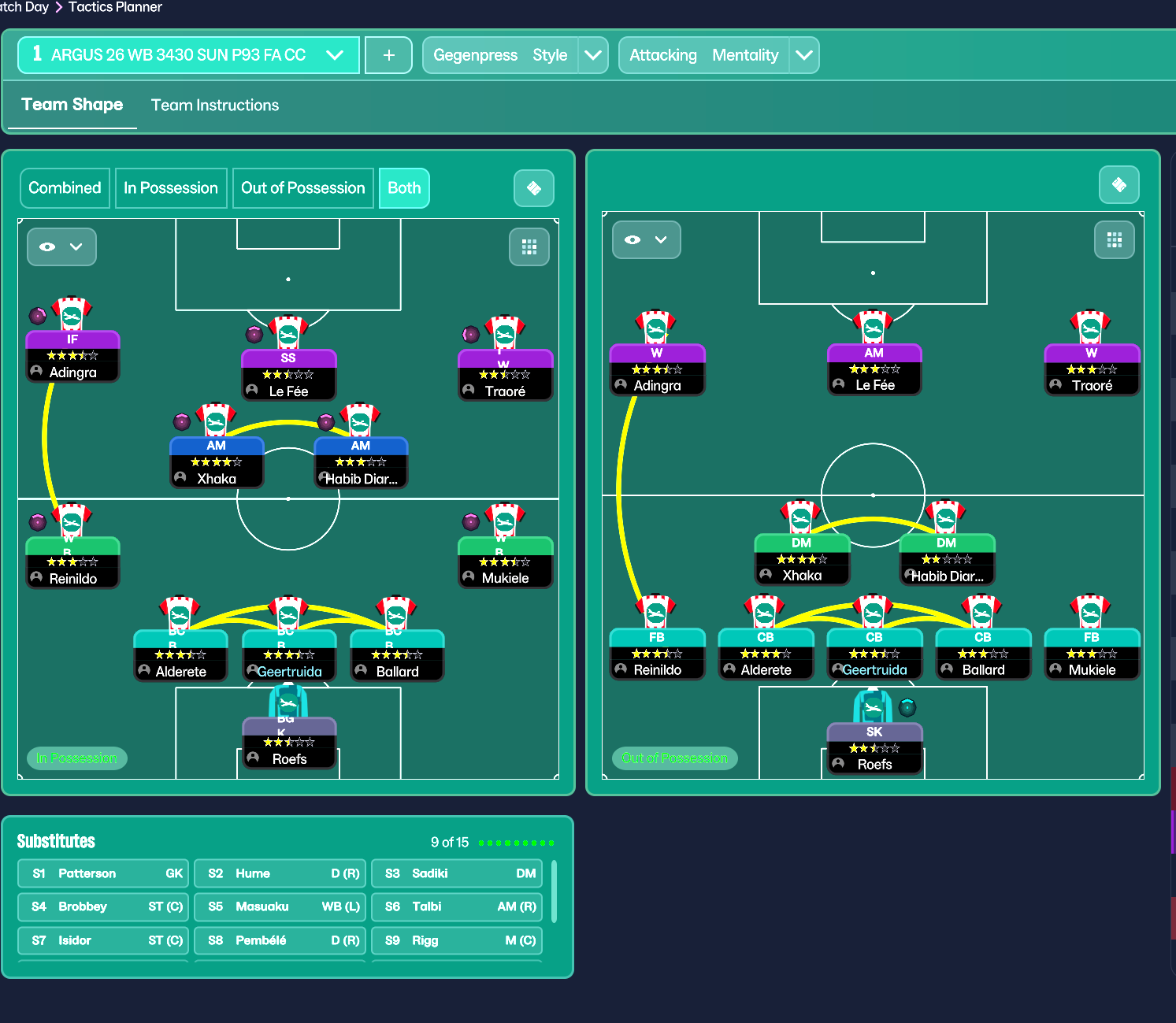Screen dimensions: 1176x1023
Task: Open the grid view icon on the right pitch
Action: pyautogui.click(x=1114, y=239)
